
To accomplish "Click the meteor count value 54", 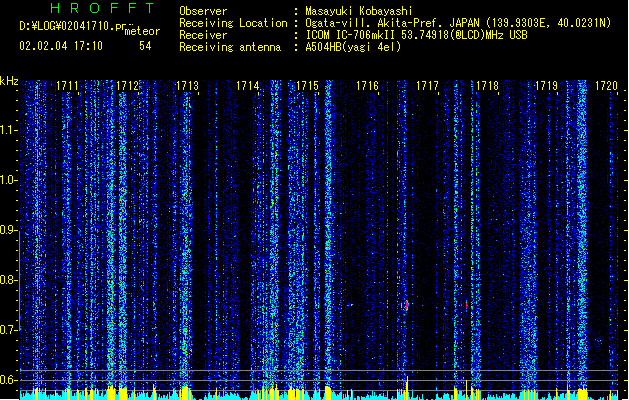I will pos(145,46).
